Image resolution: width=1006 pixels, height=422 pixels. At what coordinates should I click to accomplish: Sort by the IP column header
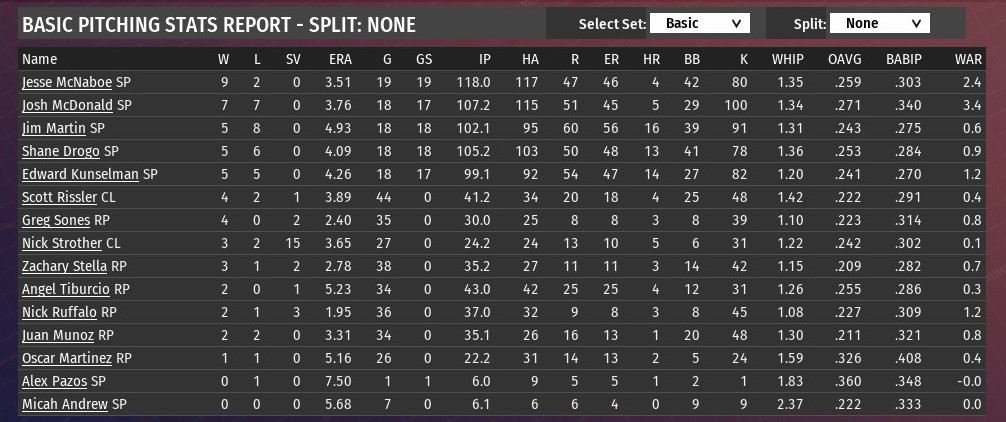tap(484, 59)
